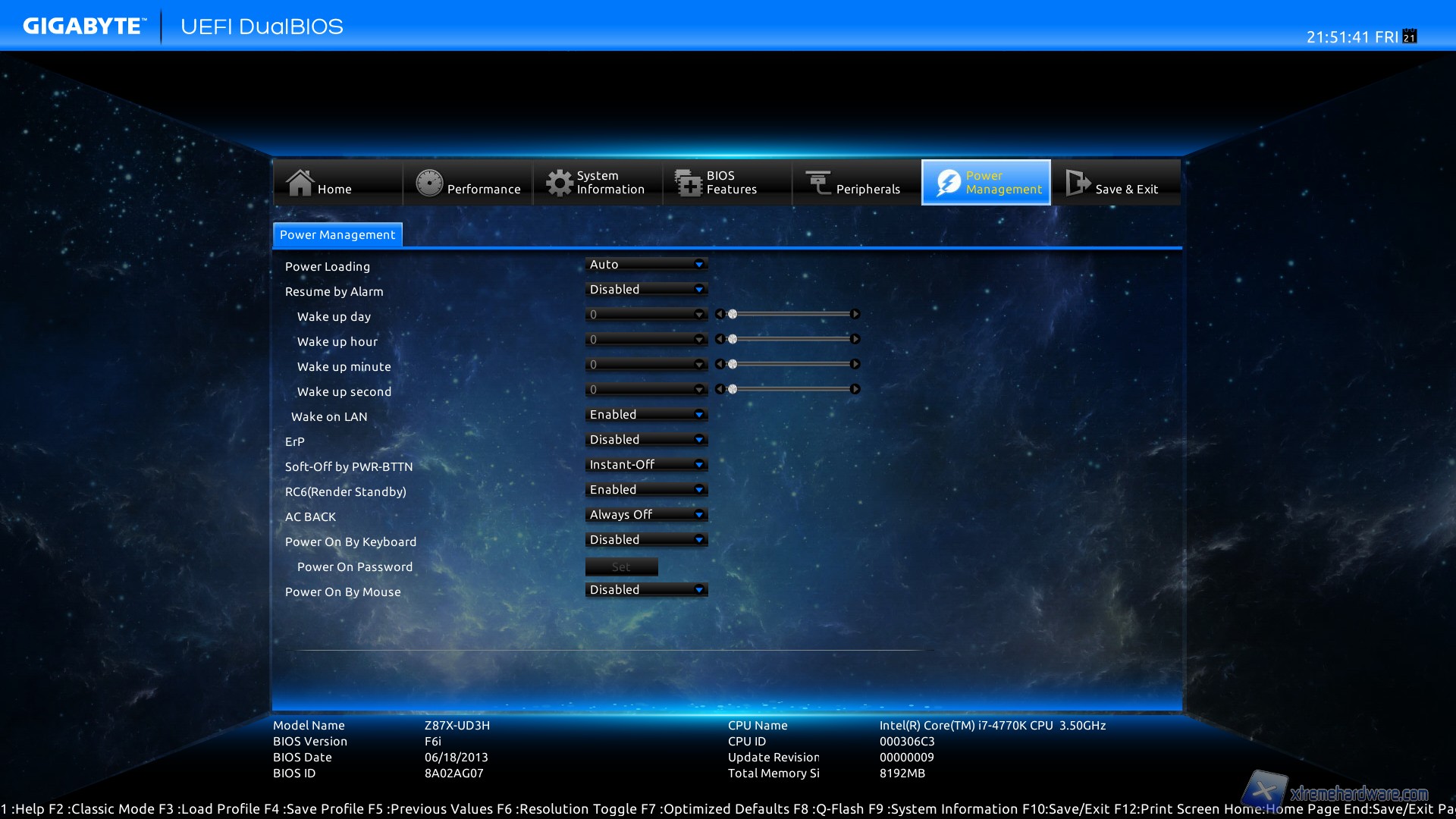The image size is (1456, 819).
Task: Open the Power Loading Auto dropdown
Action: [x=646, y=264]
